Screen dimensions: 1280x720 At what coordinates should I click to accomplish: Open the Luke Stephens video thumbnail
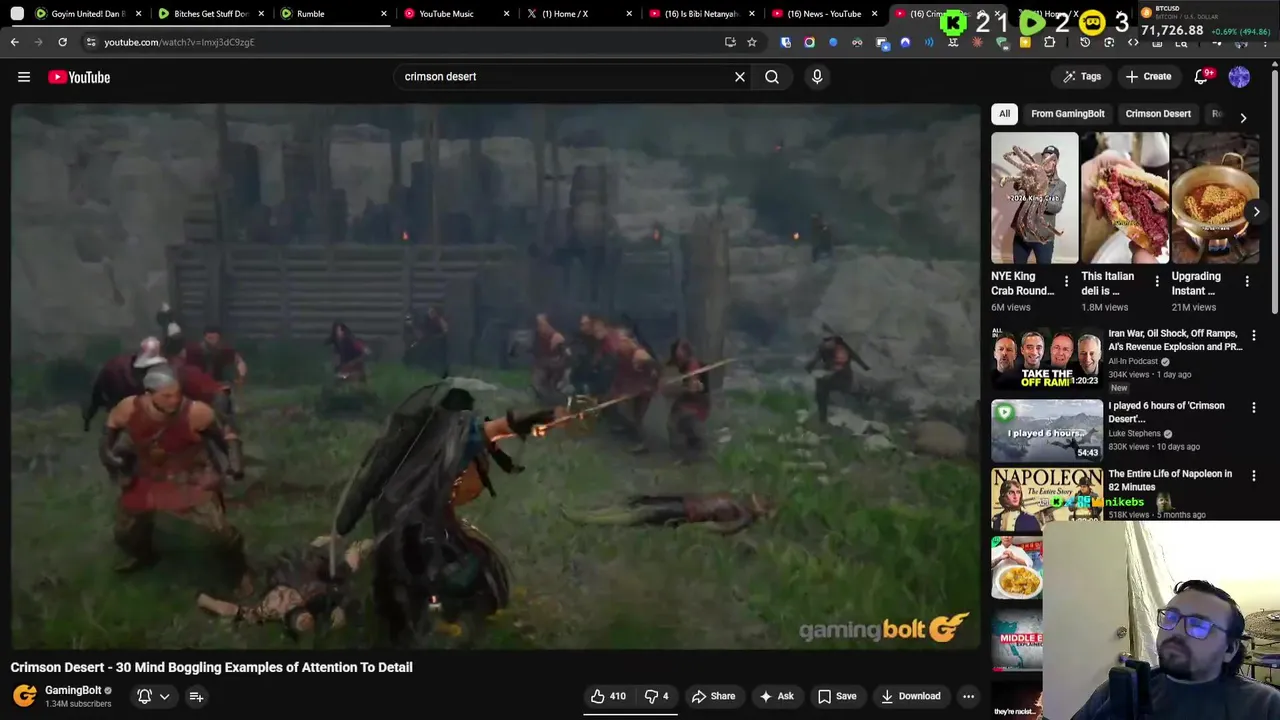[1047, 430]
